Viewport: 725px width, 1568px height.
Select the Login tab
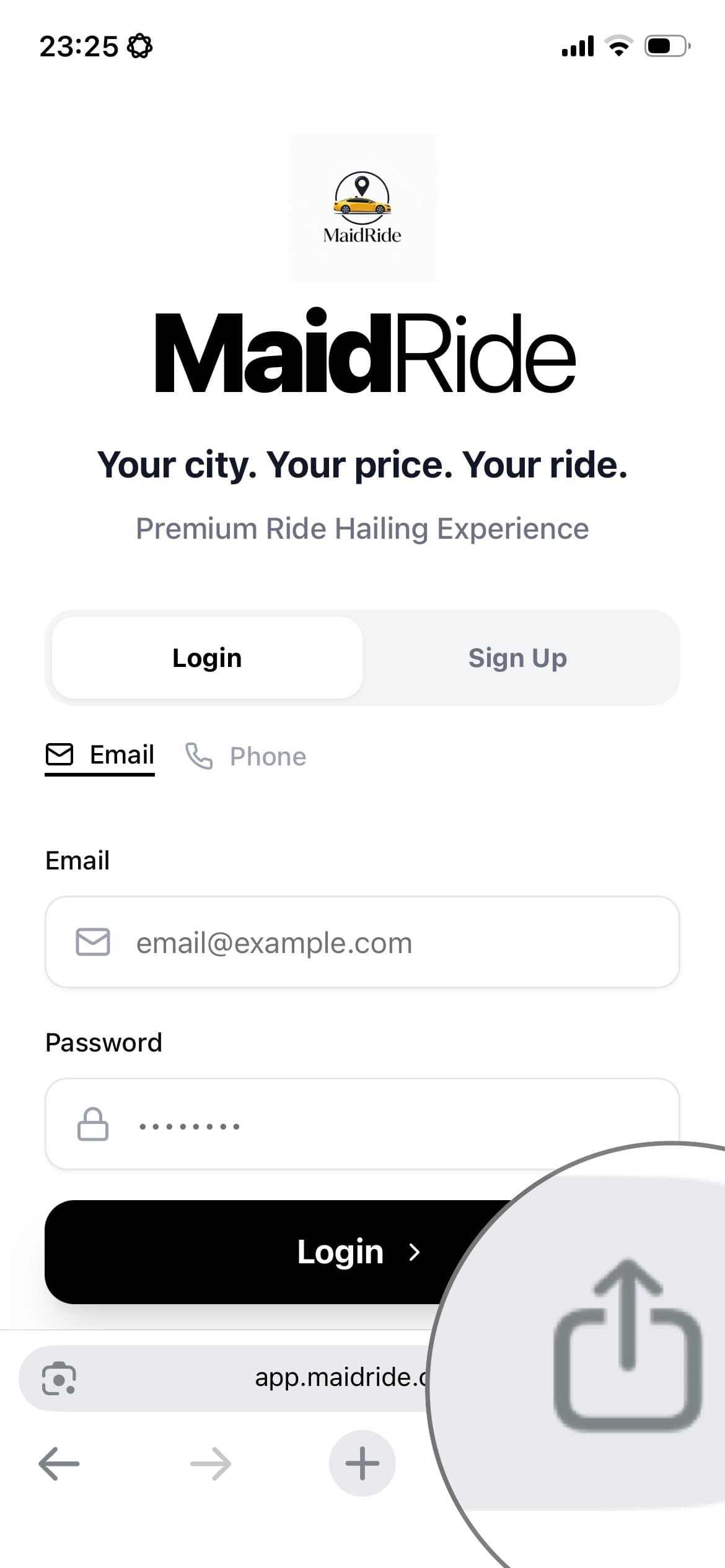point(207,658)
